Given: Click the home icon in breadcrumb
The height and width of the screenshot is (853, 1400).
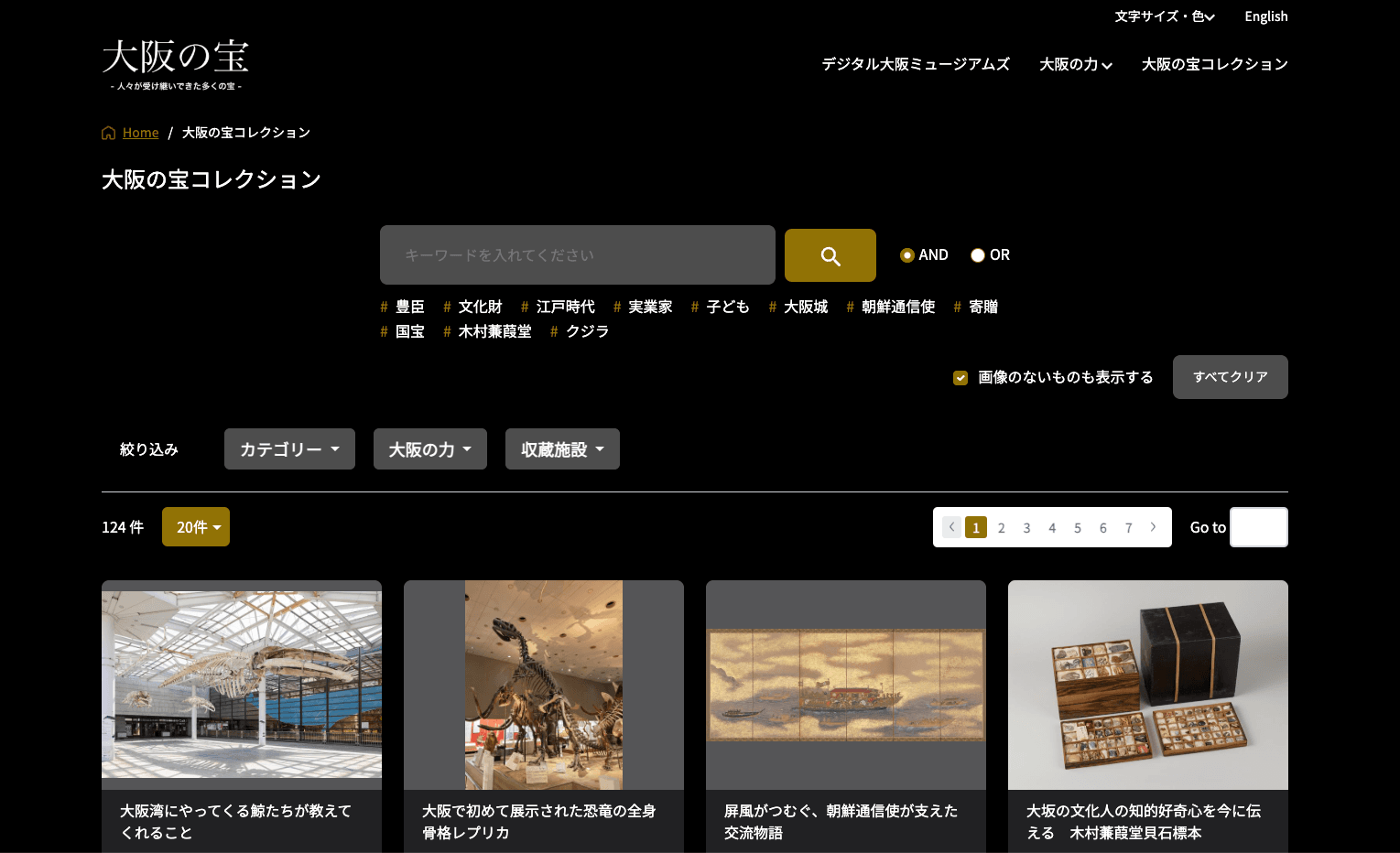Looking at the screenshot, I should [x=109, y=133].
